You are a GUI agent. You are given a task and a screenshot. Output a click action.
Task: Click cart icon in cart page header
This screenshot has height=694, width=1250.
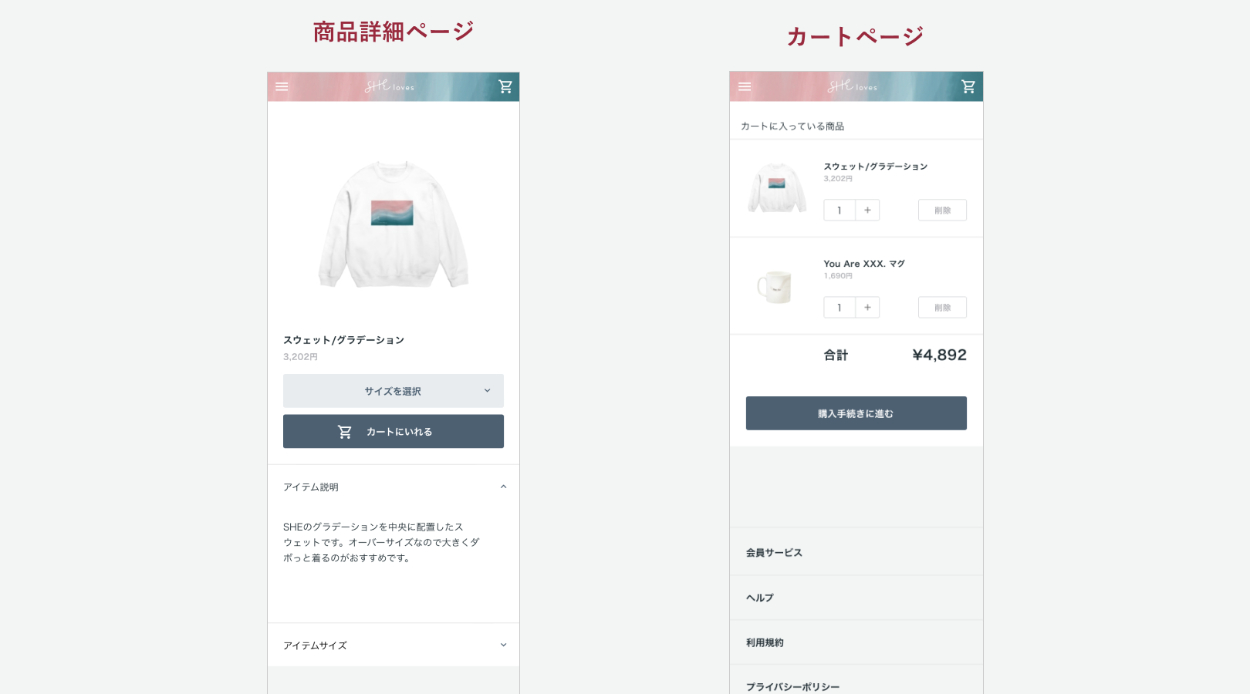tap(968, 87)
